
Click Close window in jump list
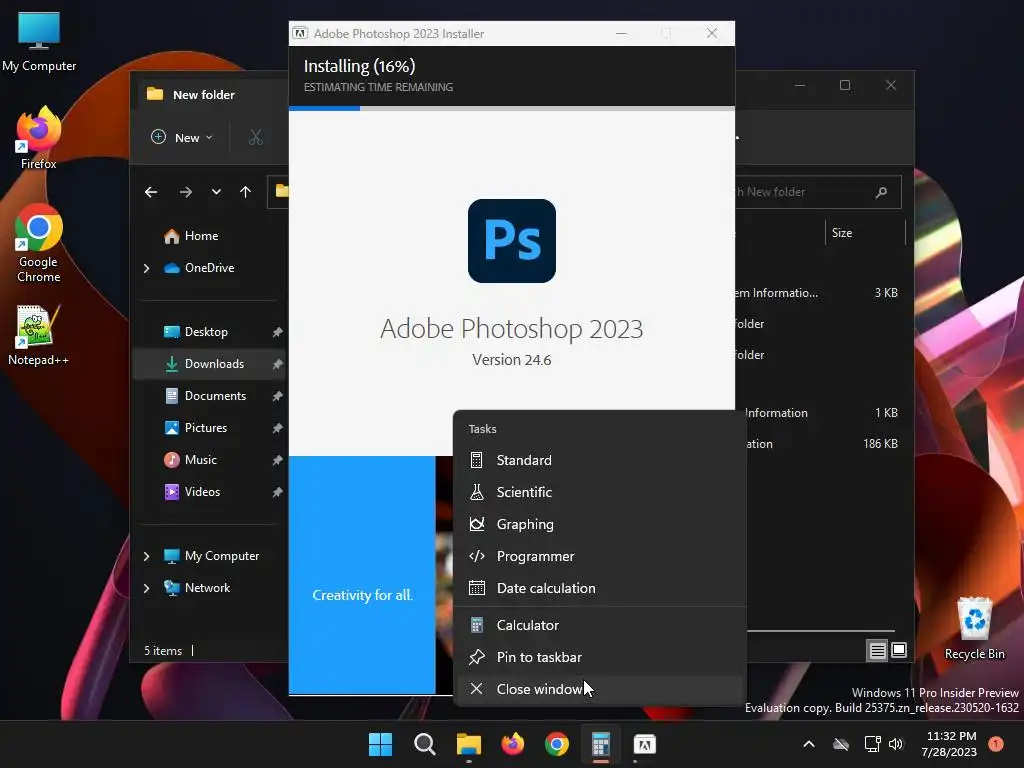tap(598, 690)
